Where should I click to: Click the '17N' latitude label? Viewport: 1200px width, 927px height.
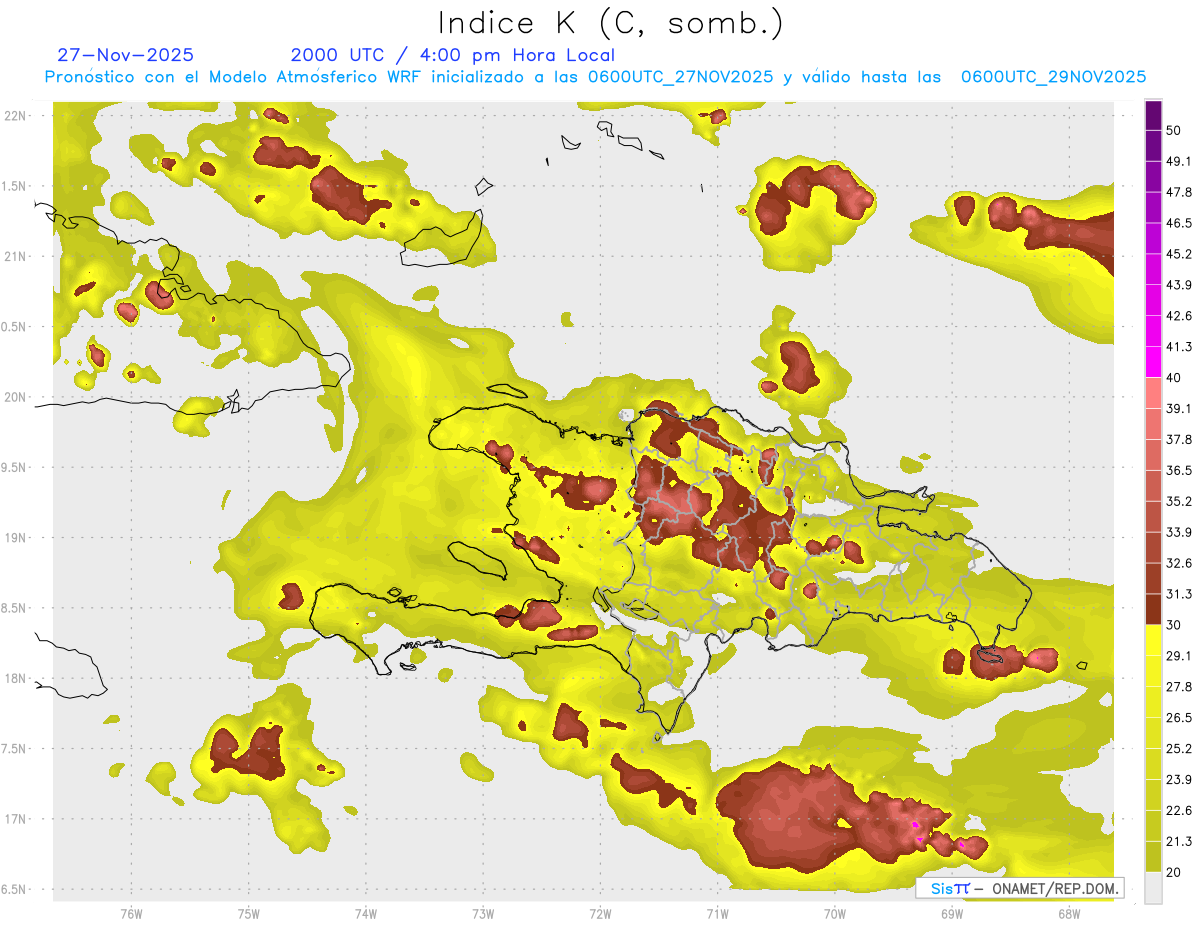point(15,819)
